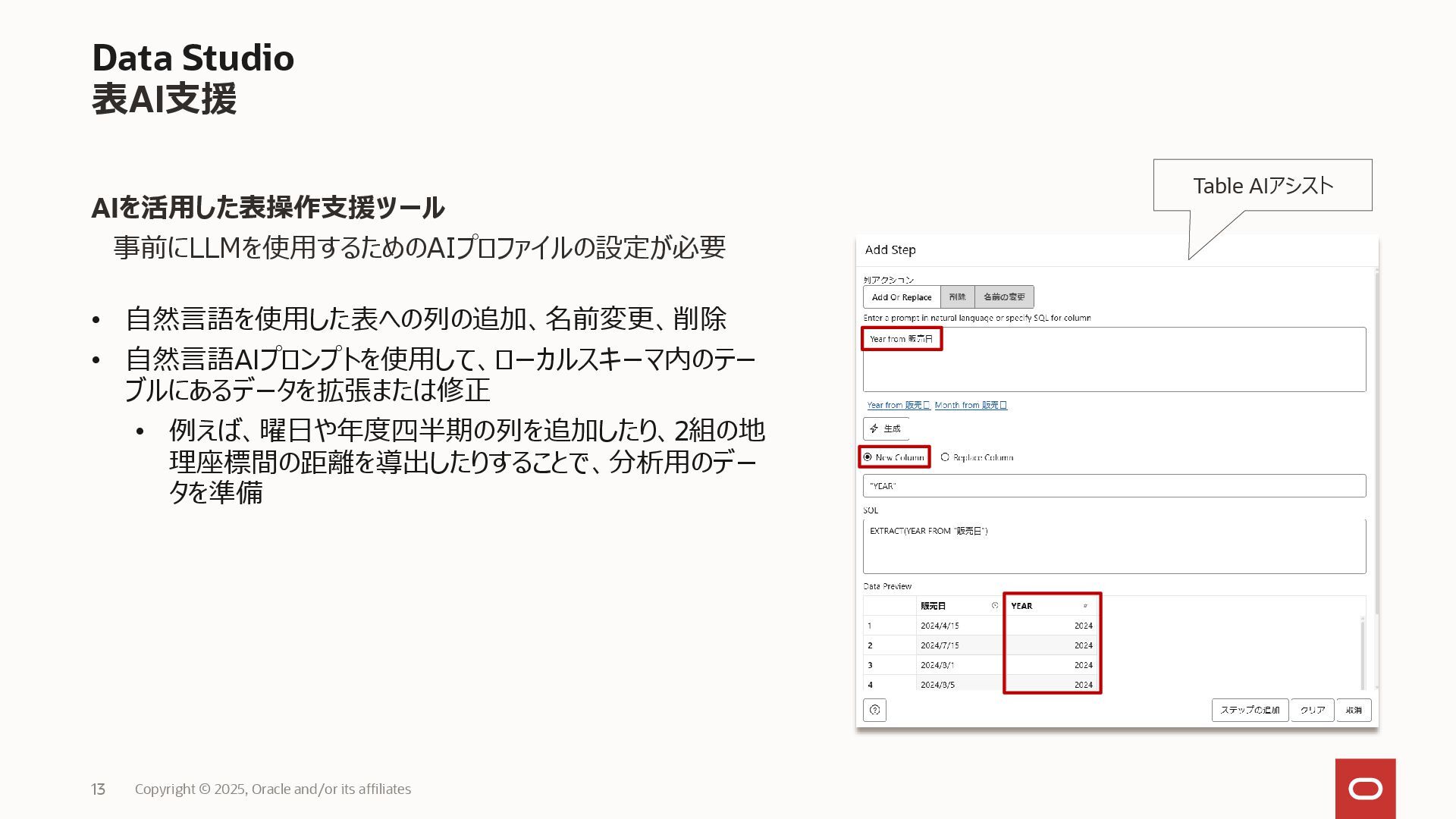
Task: Click the Year from 販売日 suggestion link
Action: point(898,406)
